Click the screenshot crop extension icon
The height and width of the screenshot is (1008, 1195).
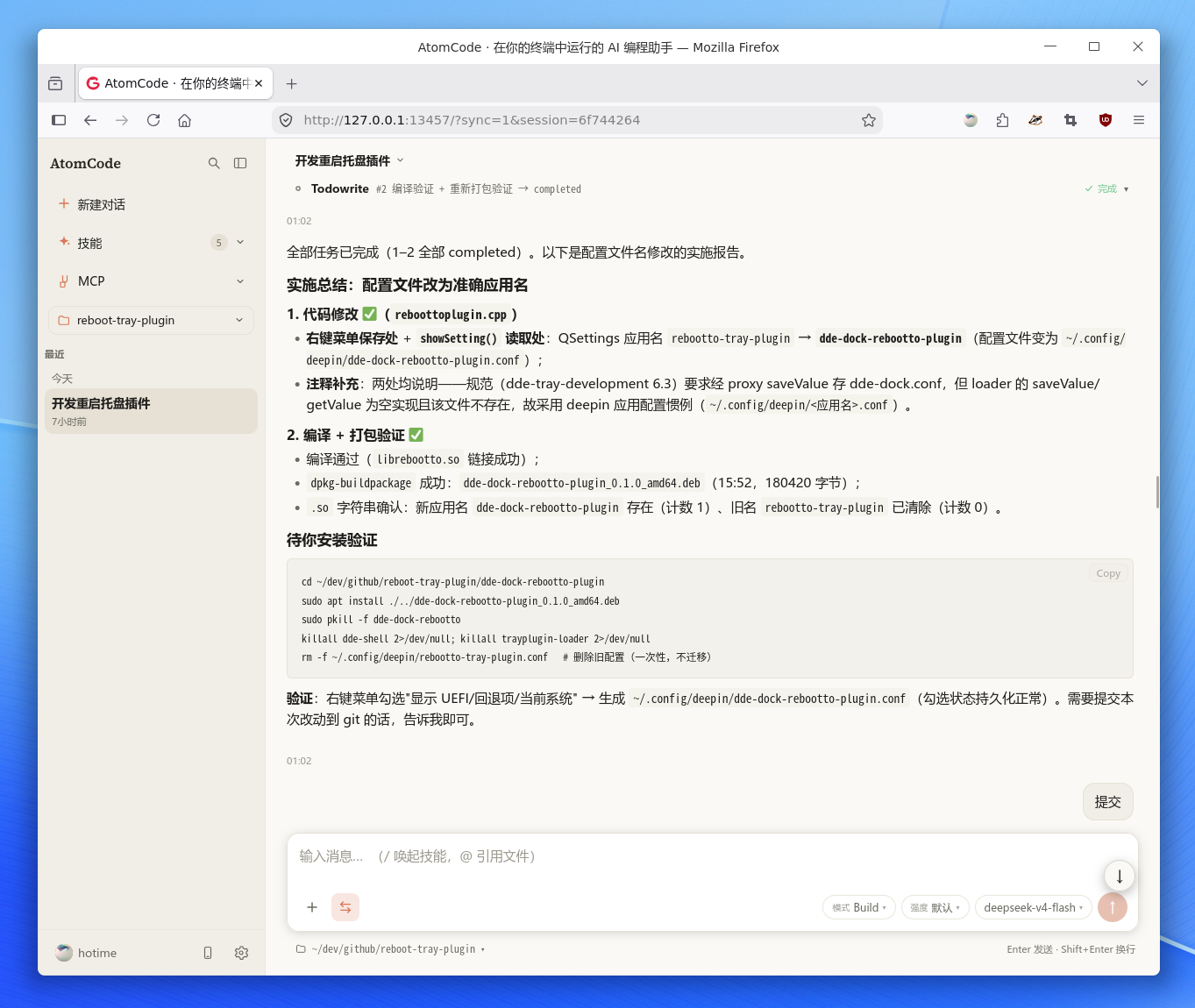click(x=1071, y=120)
